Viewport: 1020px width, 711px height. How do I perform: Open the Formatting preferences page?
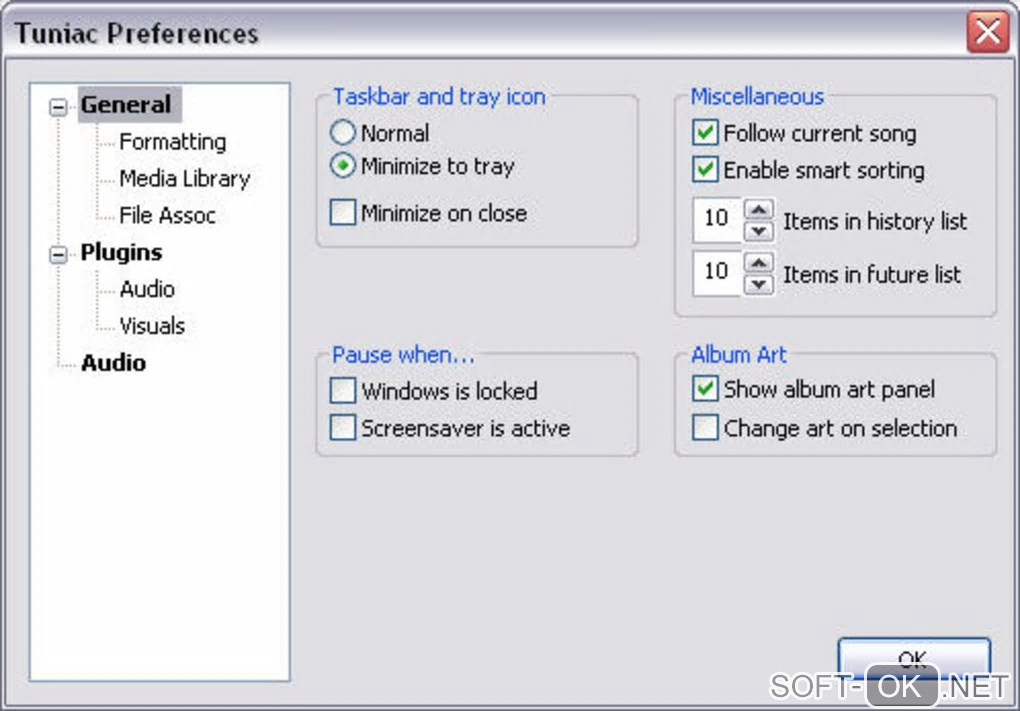tap(172, 142)
